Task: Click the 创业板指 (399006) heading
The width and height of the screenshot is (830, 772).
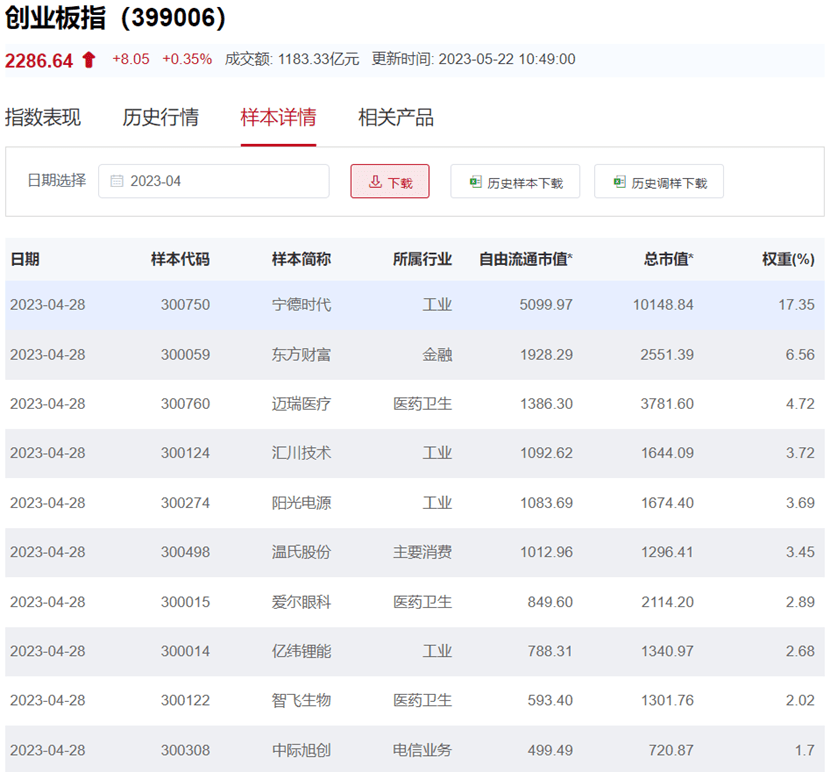Action: pos(115,17)
